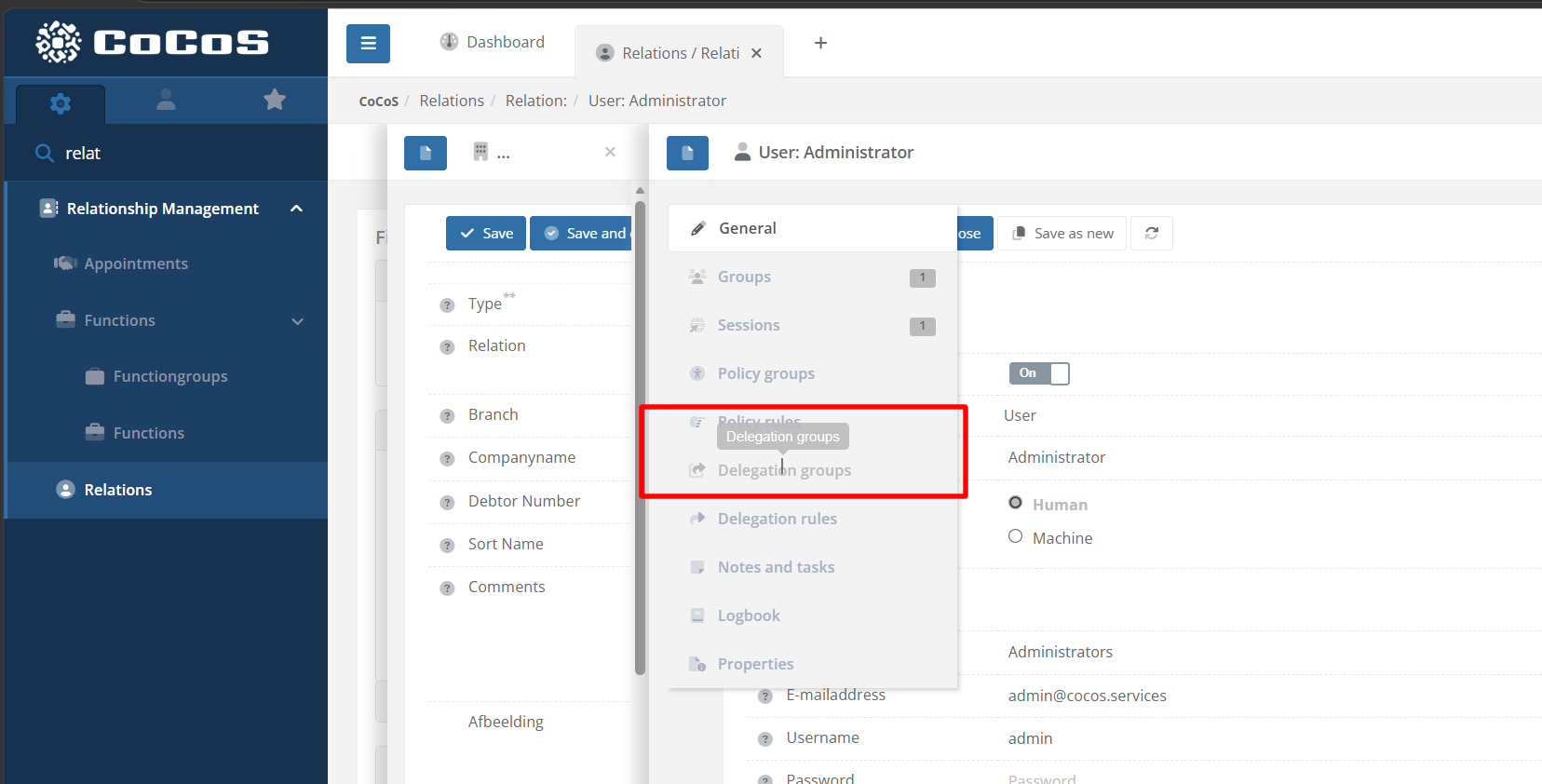Click Save as new button
Screen dimensions: 1542x784
[1062, 234]
